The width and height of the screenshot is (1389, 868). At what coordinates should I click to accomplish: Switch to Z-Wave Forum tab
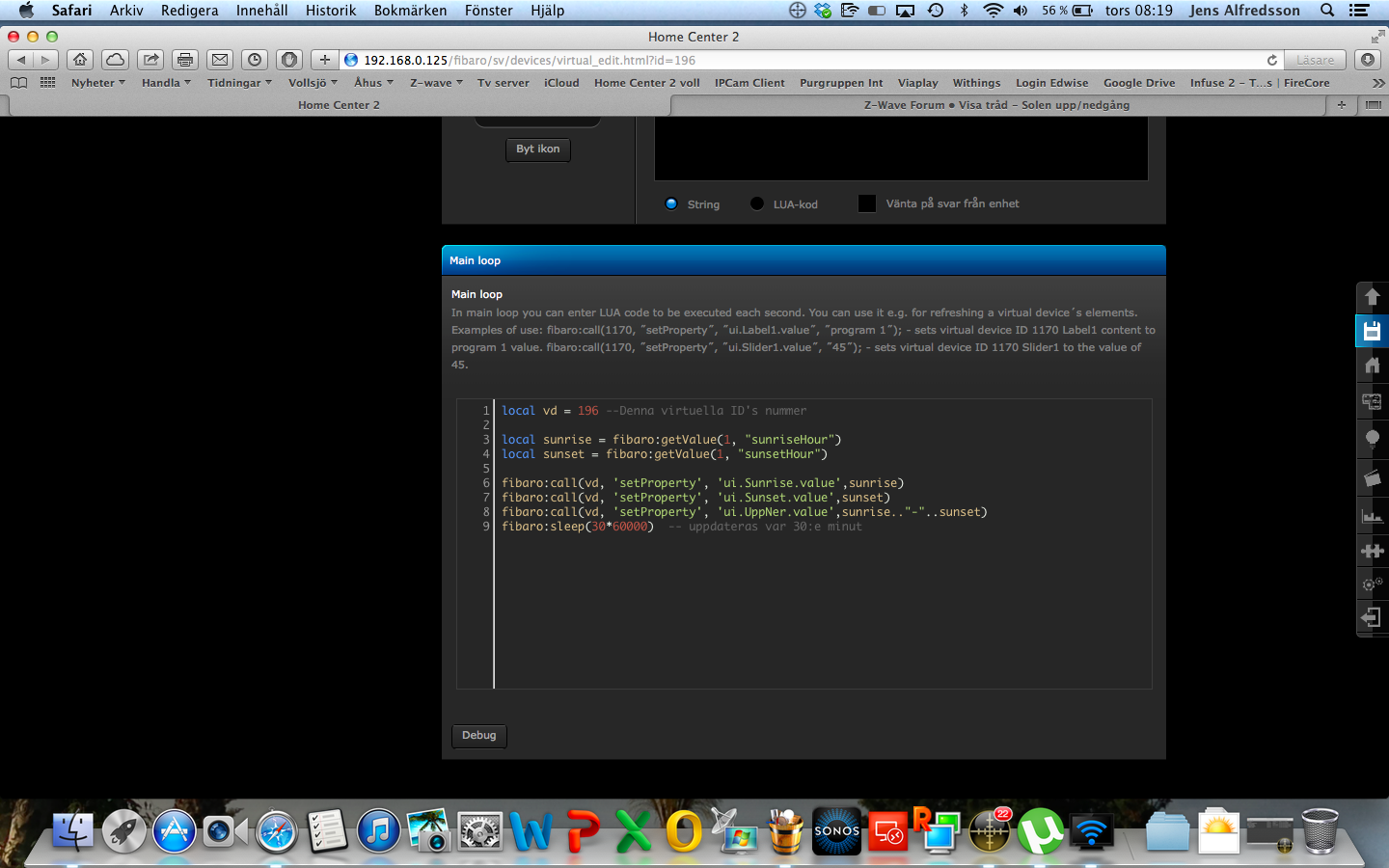tap(996, 105)
